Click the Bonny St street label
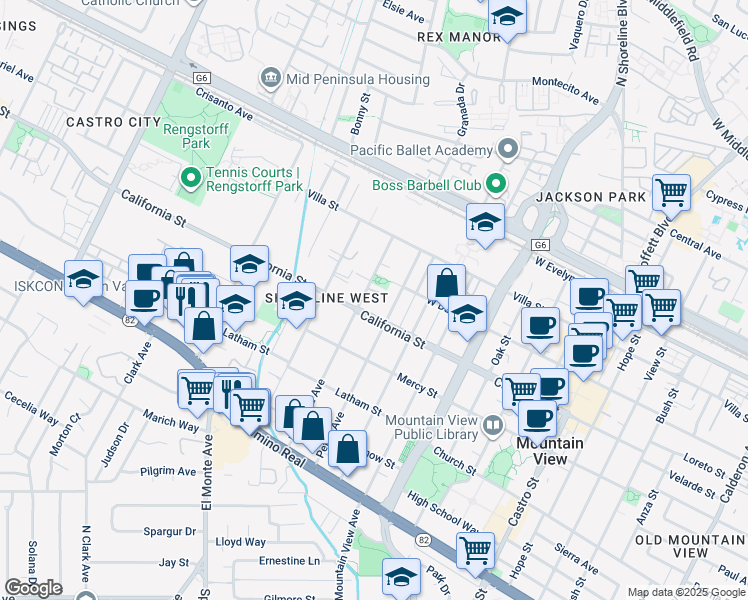The width and height of the screenshot is (748, 600). tap(360, 114)
